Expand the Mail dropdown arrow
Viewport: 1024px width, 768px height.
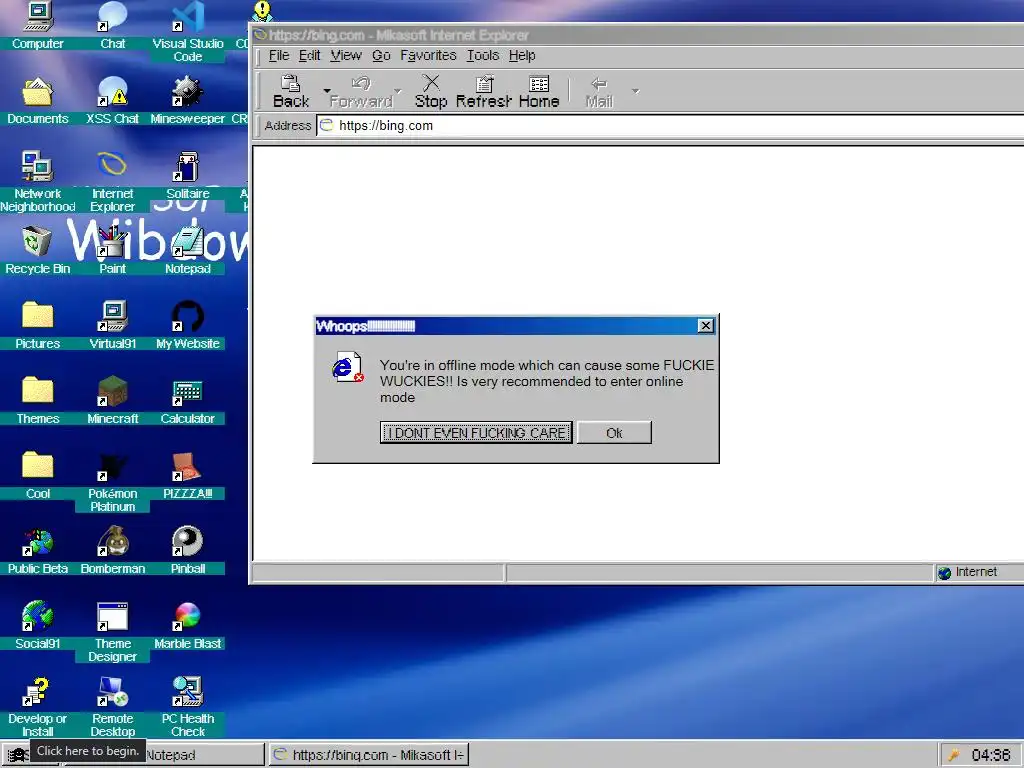tap(635, 91)
